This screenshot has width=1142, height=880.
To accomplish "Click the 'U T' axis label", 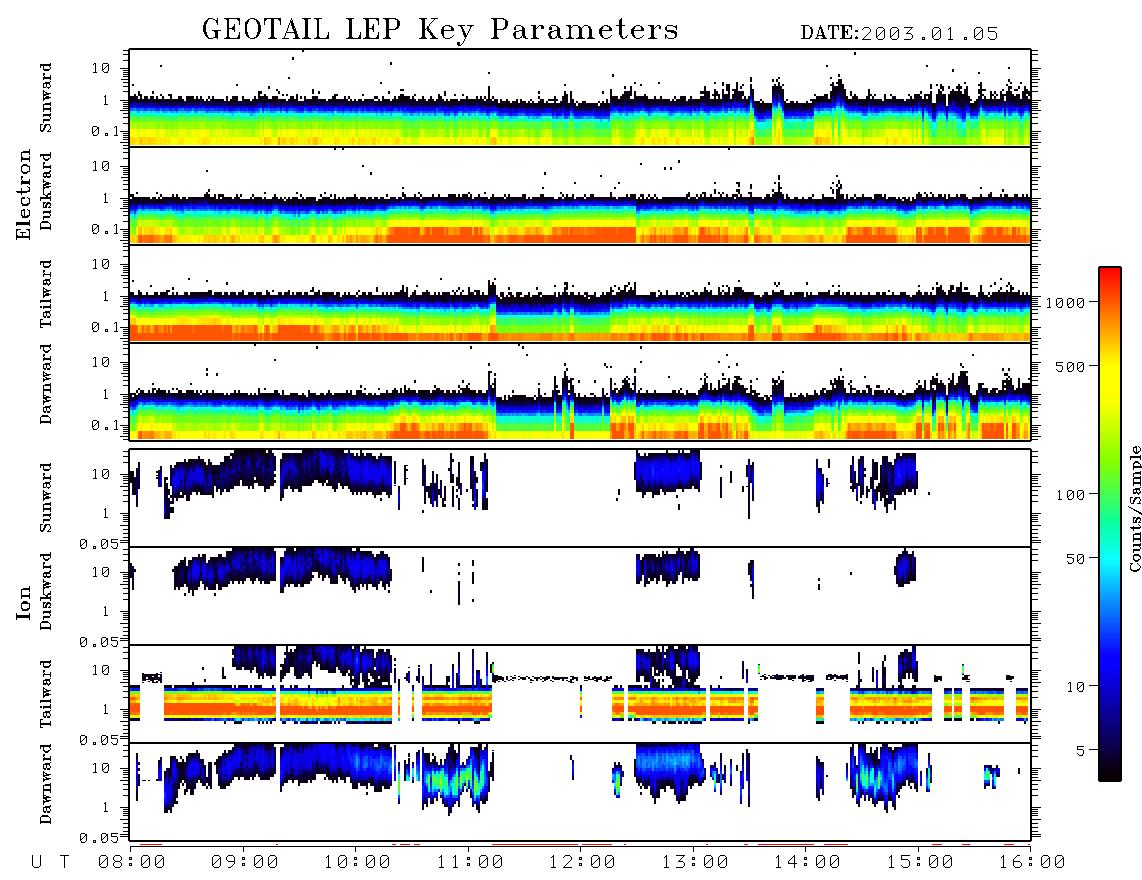I will (50, 862).
